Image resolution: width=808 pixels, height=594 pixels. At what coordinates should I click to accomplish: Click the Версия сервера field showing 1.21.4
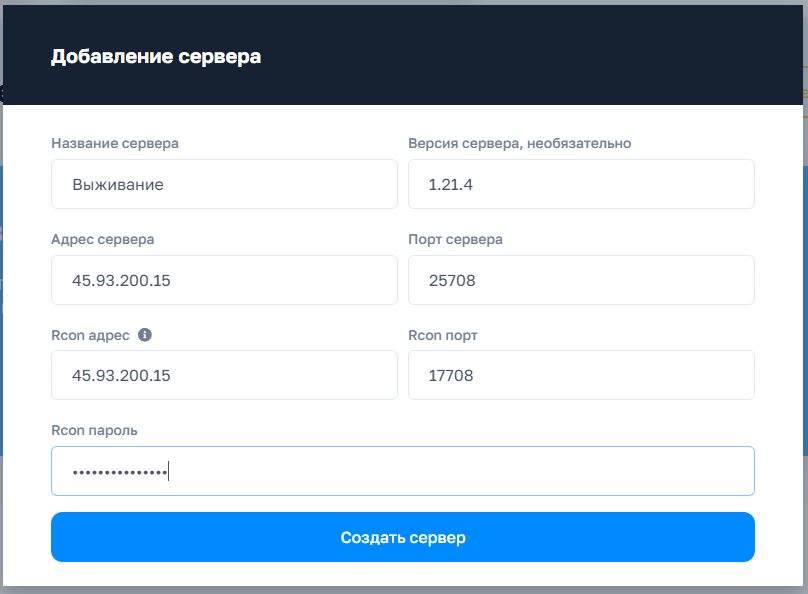(x=581, y=184)
